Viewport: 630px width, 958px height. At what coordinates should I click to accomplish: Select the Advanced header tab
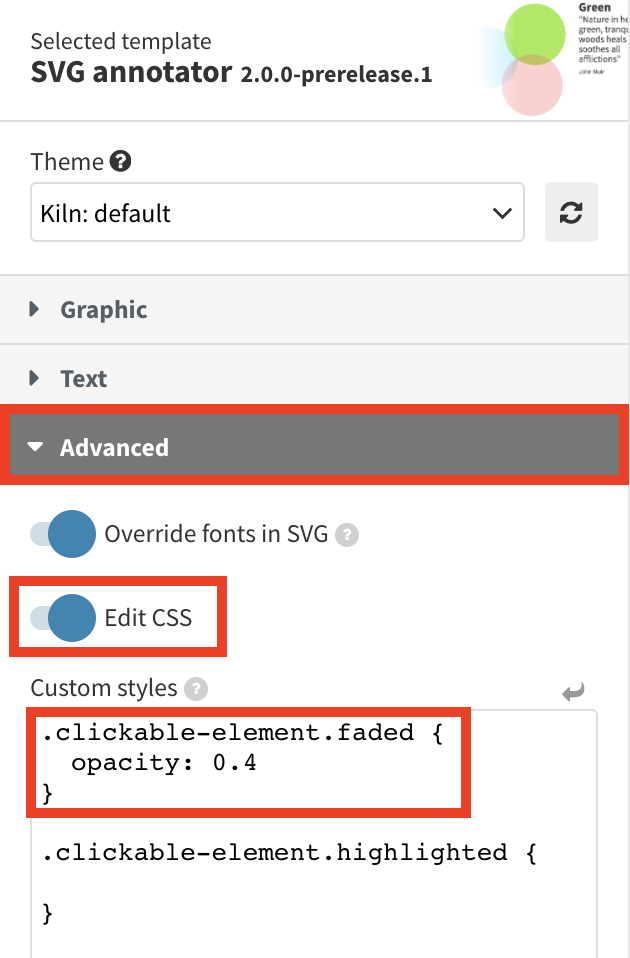coord(115,447)
